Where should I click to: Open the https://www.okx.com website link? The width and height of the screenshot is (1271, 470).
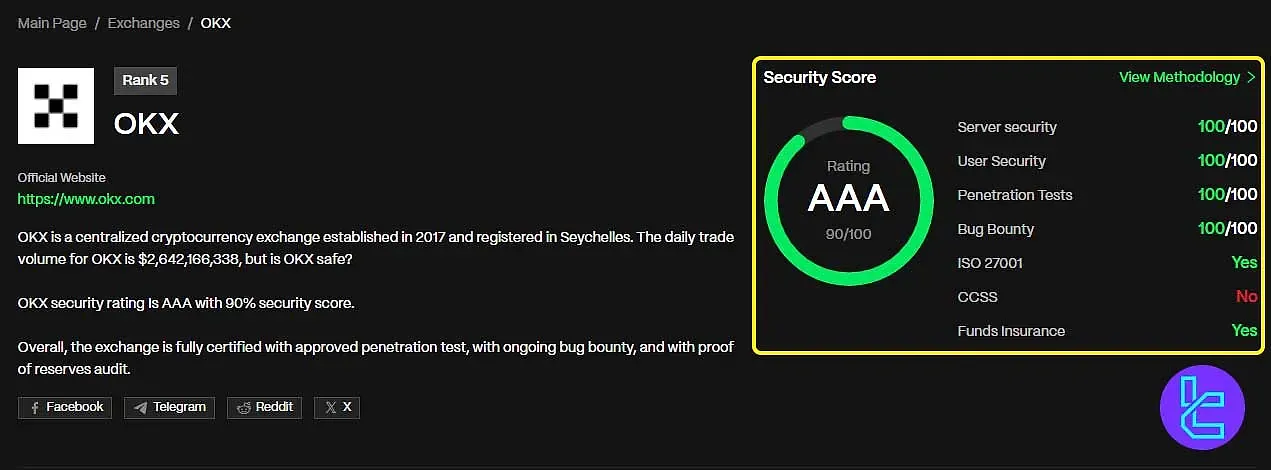[86, 199]
